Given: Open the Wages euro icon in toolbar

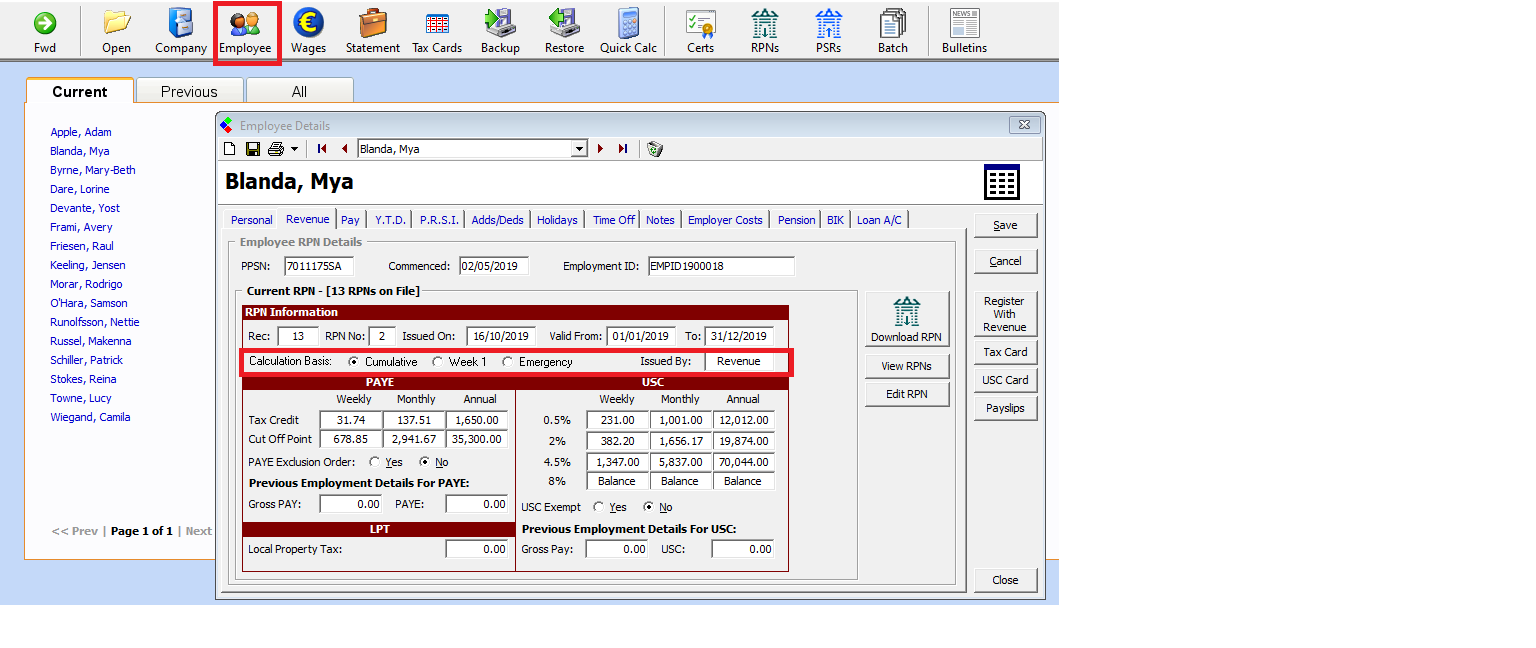Looking at the screenshot, I should click(x=308, y=24).
